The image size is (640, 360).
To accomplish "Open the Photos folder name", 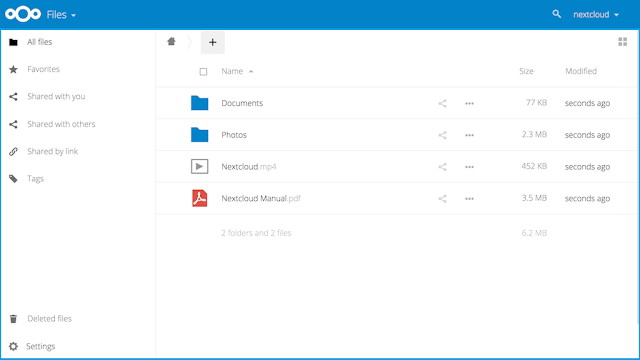I will 234,135.
